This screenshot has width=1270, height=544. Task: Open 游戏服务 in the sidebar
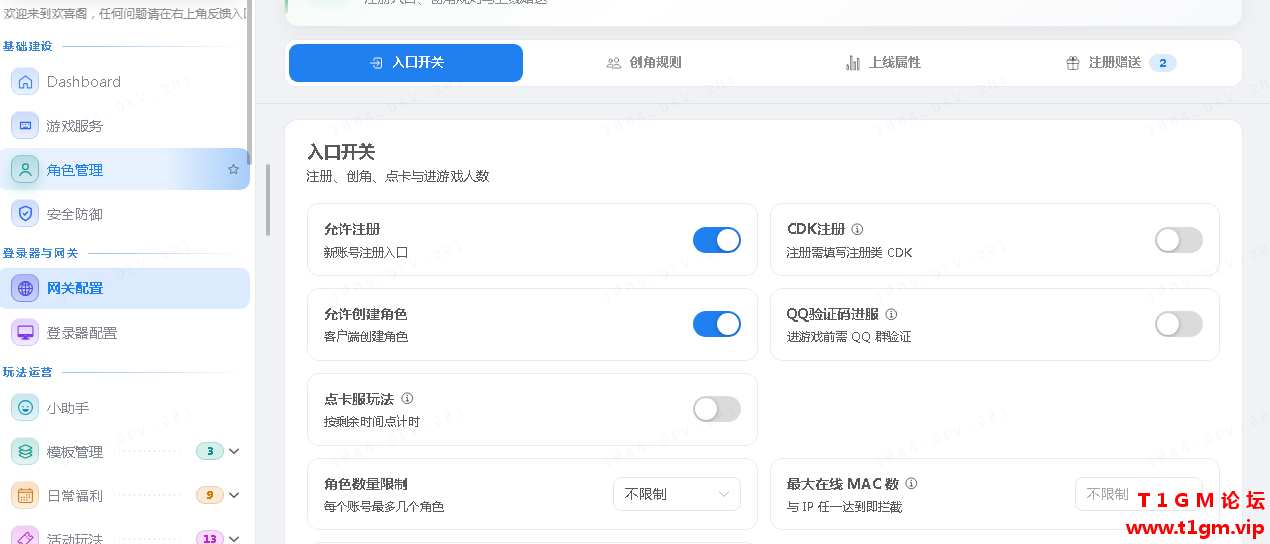click(125, 126)
